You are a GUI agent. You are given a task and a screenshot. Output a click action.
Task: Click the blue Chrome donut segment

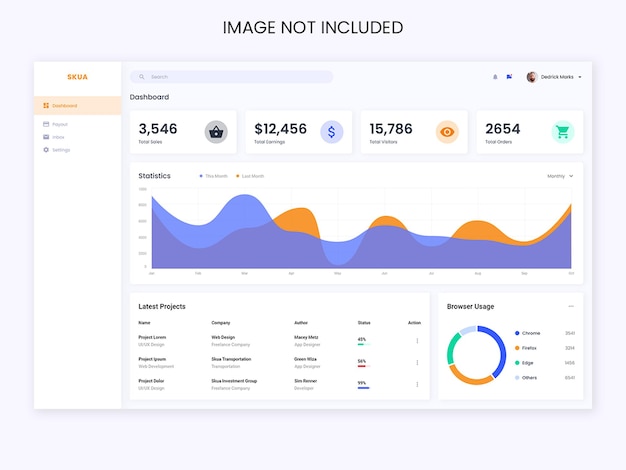click(501, 348)
